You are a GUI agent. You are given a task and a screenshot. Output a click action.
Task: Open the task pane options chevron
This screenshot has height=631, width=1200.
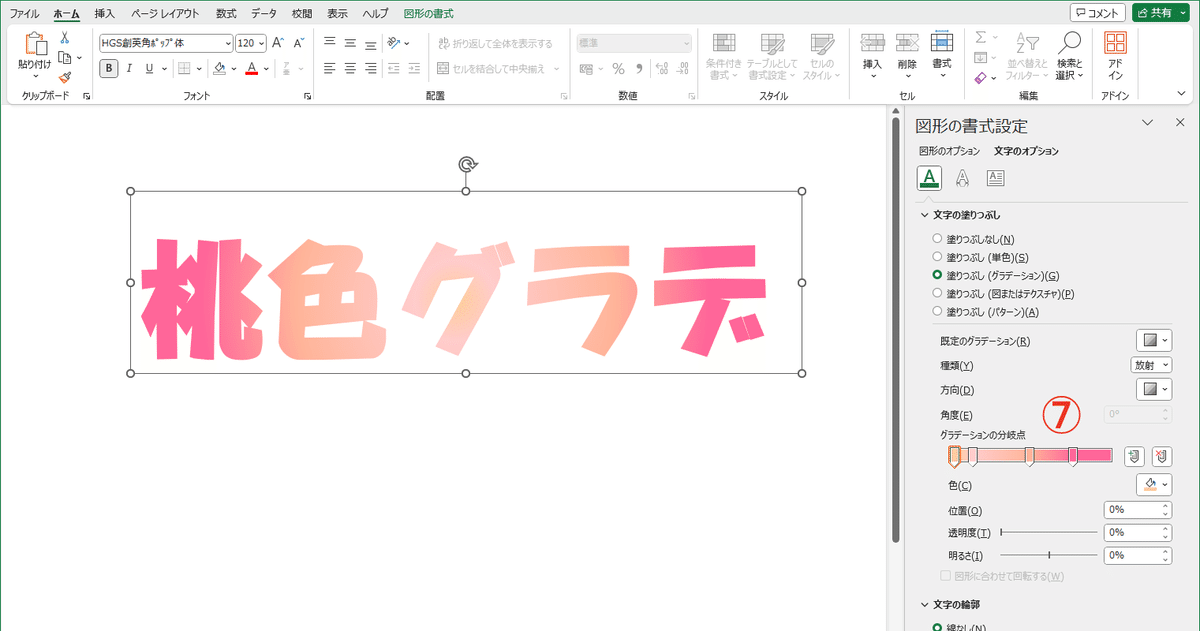[1149, 122]
